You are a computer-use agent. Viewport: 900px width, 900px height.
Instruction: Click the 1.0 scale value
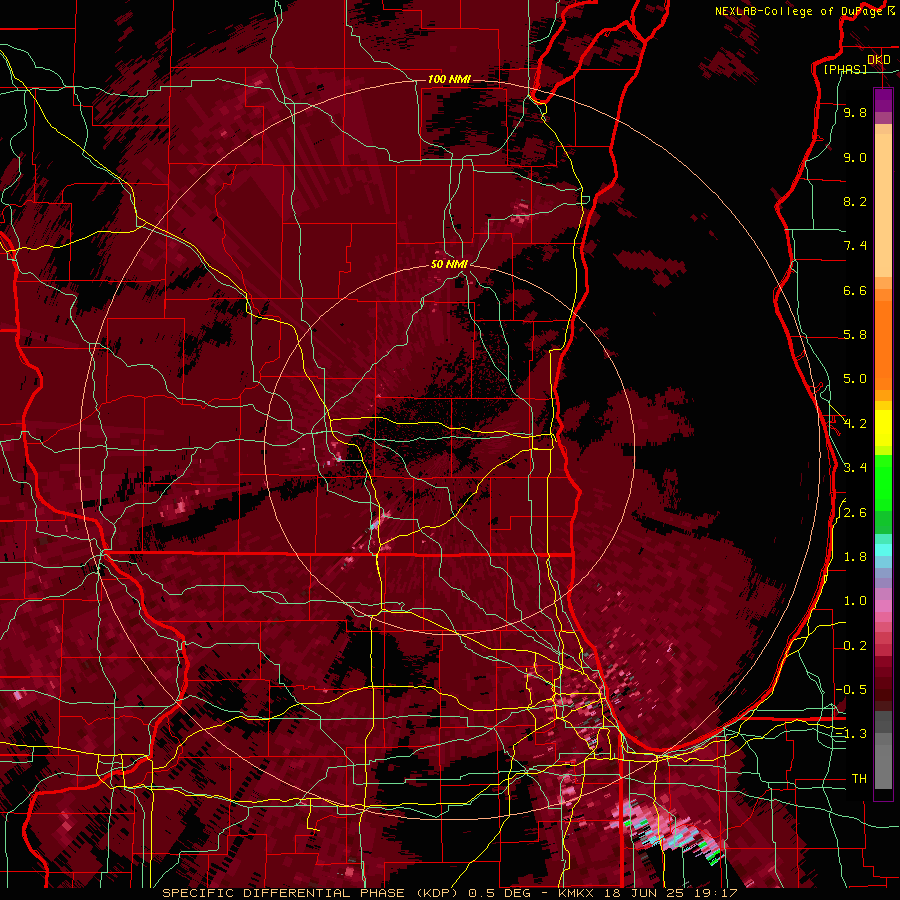coord(855,601)
